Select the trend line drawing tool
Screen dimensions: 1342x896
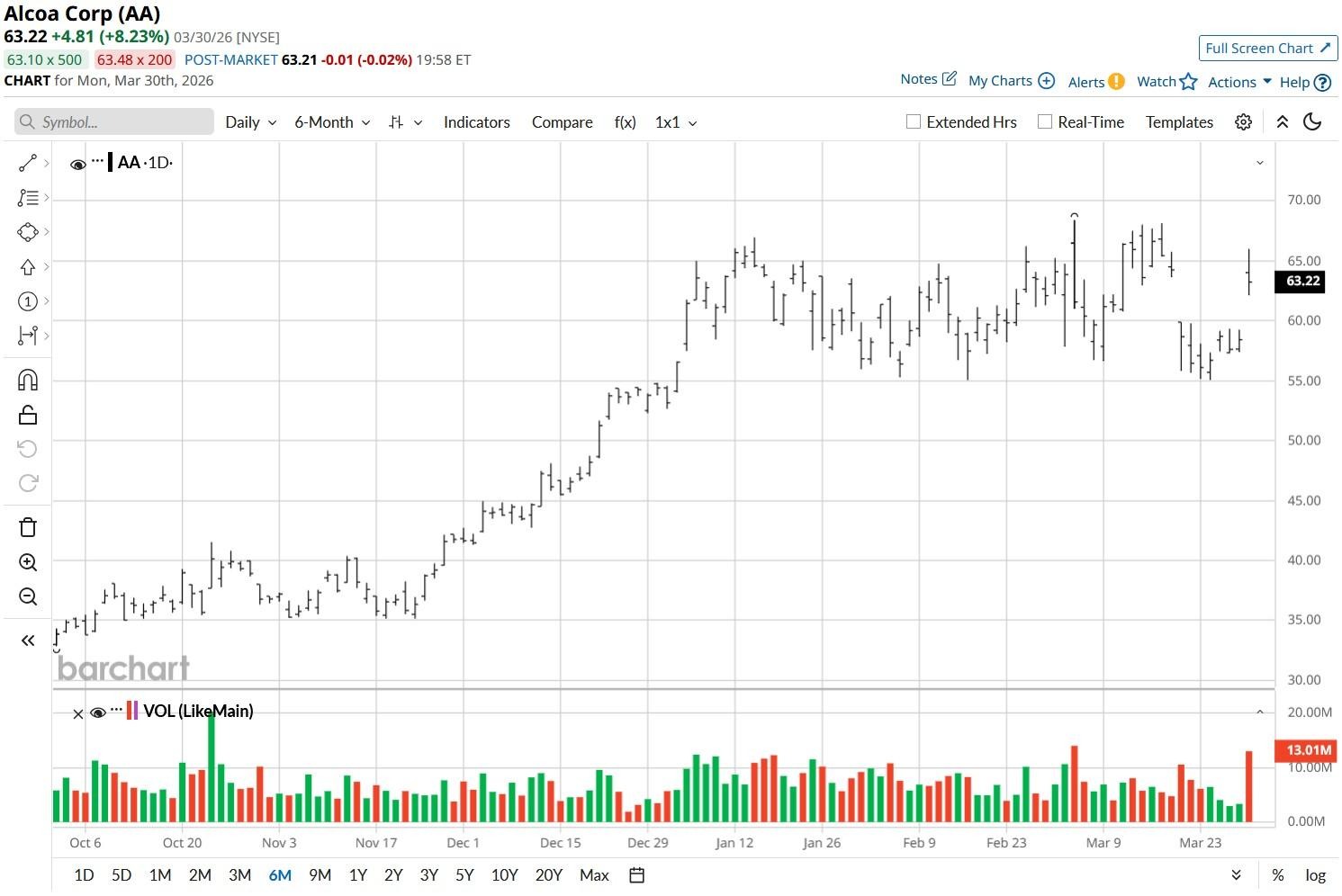[x=28, y=163]
